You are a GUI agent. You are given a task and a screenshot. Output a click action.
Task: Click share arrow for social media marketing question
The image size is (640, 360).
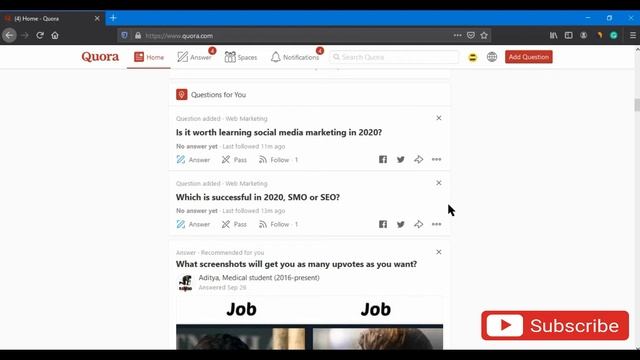tap(418, 160)
